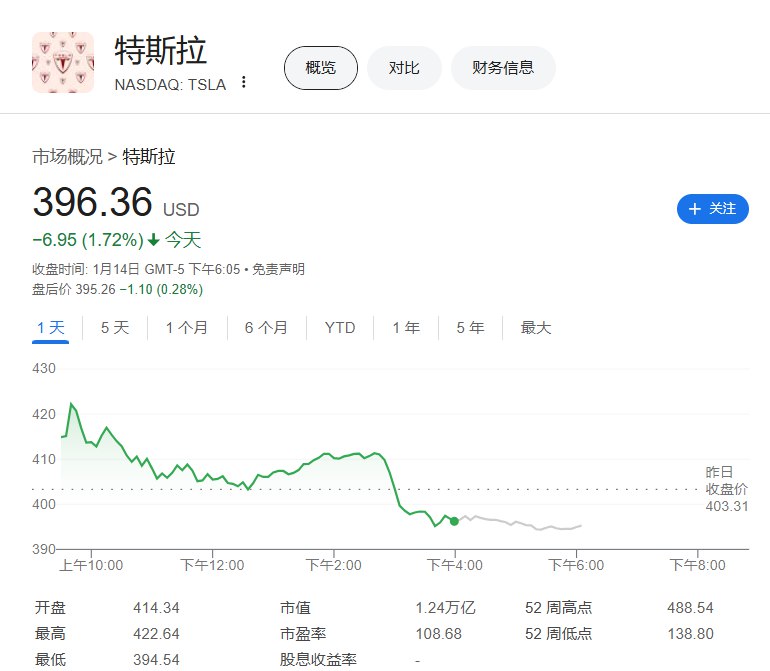Click the 430 y-axis label

click(x=44, y=368)
